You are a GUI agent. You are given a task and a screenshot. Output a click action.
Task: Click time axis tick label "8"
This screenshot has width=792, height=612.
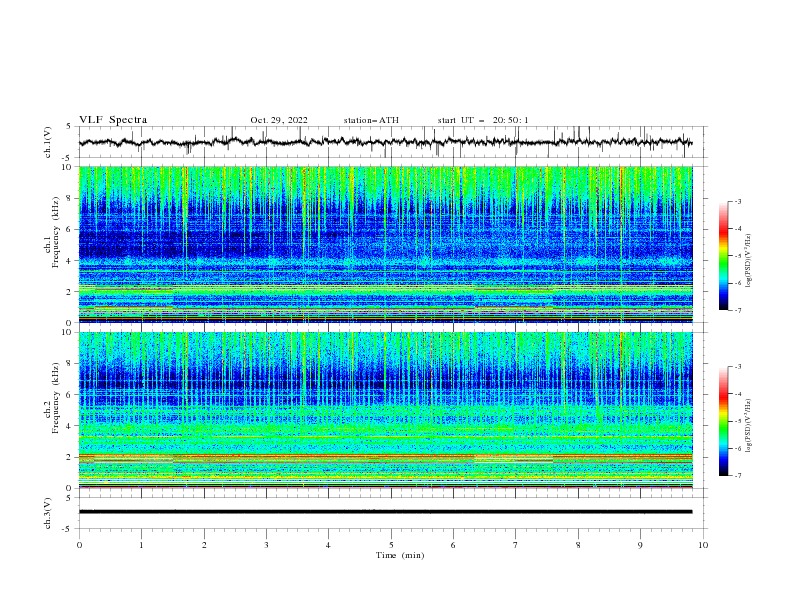coord(578,545)
